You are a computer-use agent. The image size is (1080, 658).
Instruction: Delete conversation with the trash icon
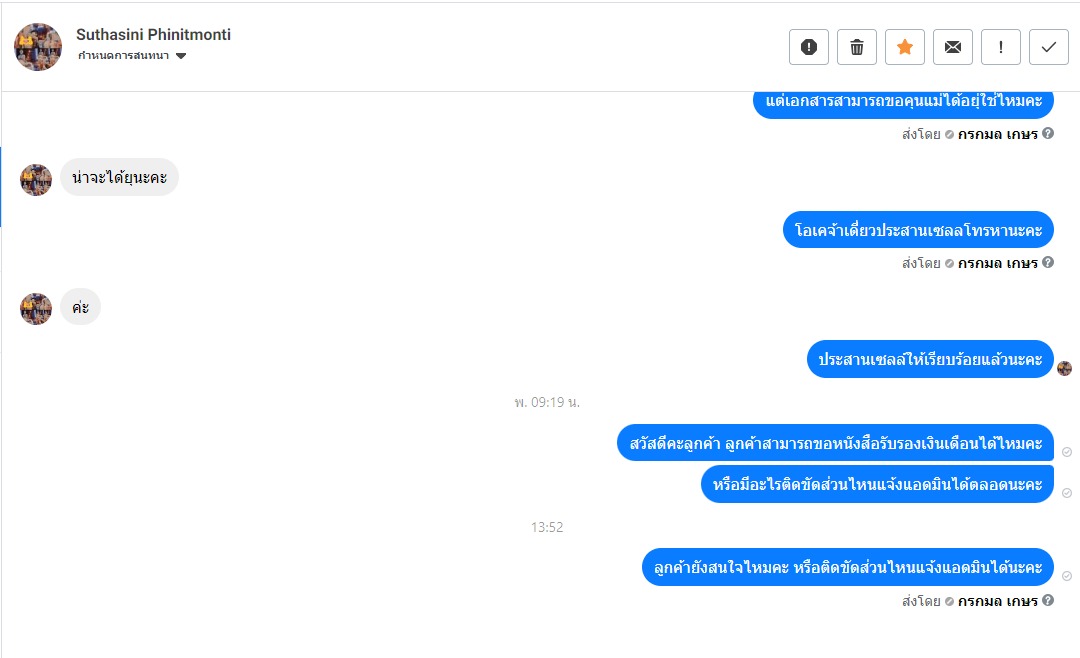(857, 47)
